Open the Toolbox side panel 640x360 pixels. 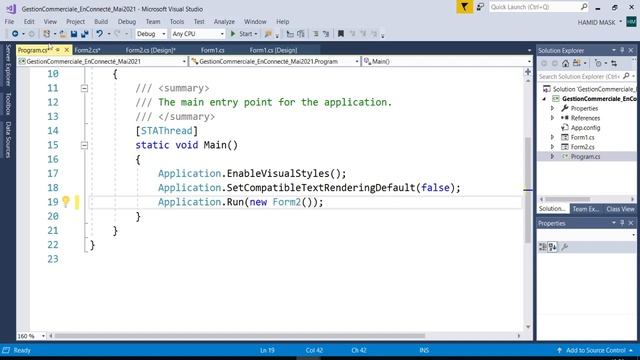(x=8, y=104)
